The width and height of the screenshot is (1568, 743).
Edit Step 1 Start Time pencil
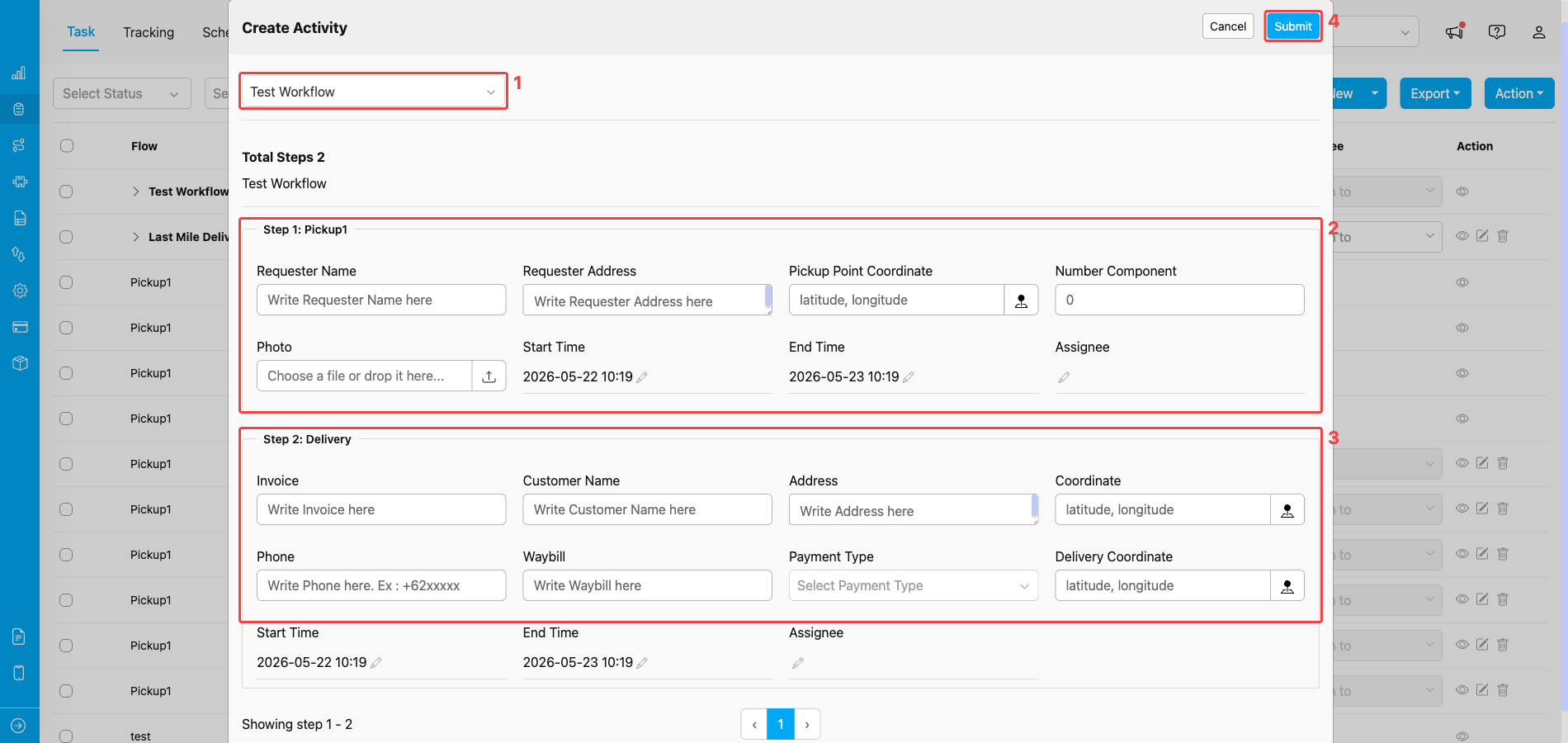click(x=642, y=377)
